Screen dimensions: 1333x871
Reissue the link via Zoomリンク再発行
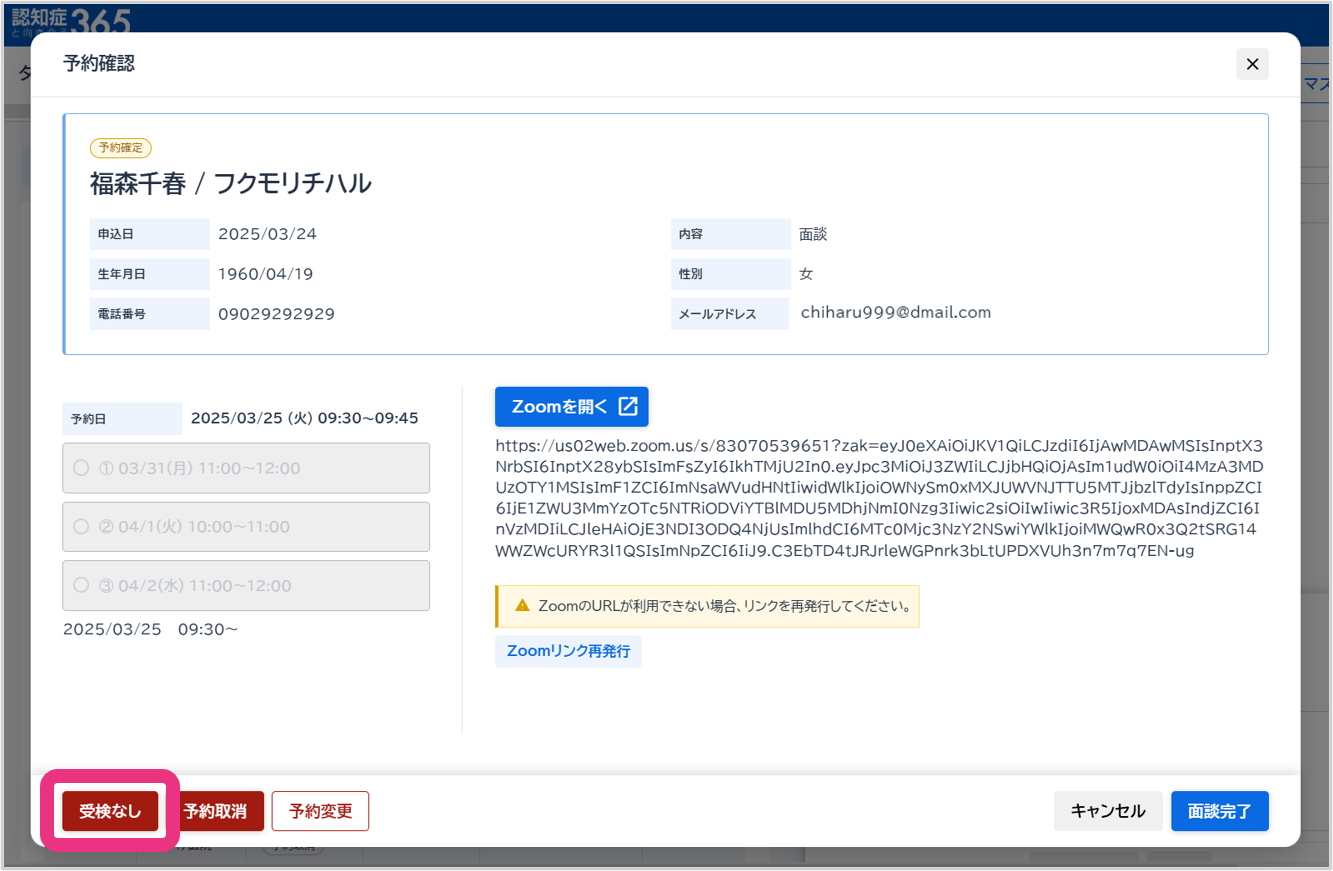click(568, 651)
